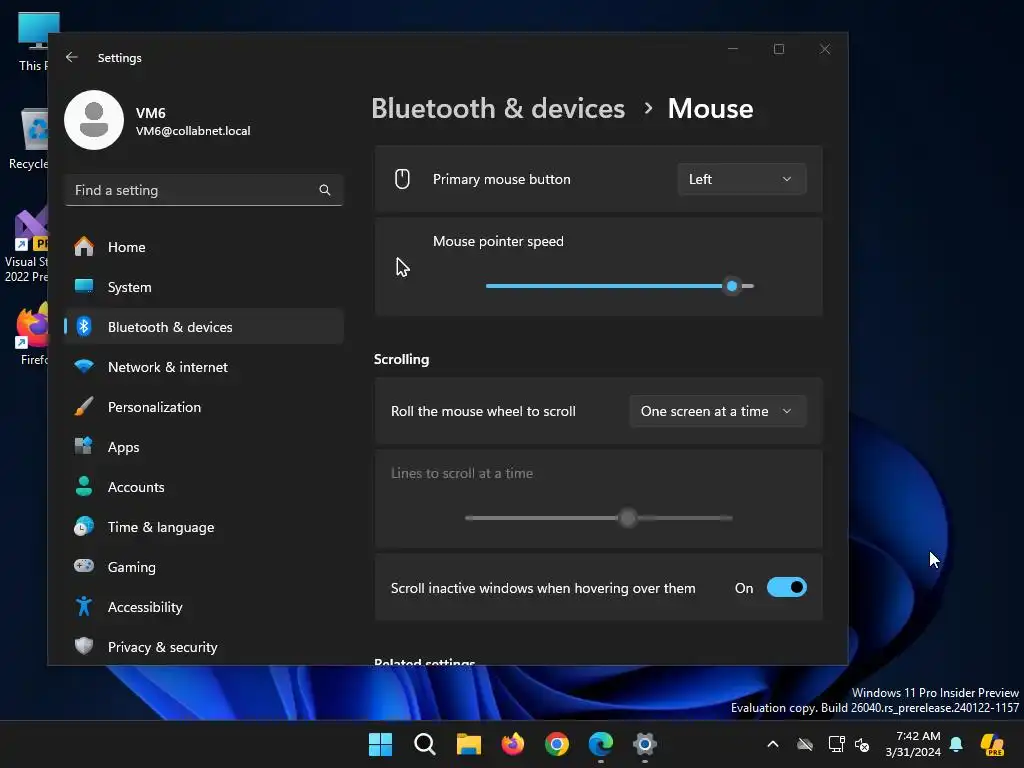Click the This PC desktop icon

coord(34,41)
